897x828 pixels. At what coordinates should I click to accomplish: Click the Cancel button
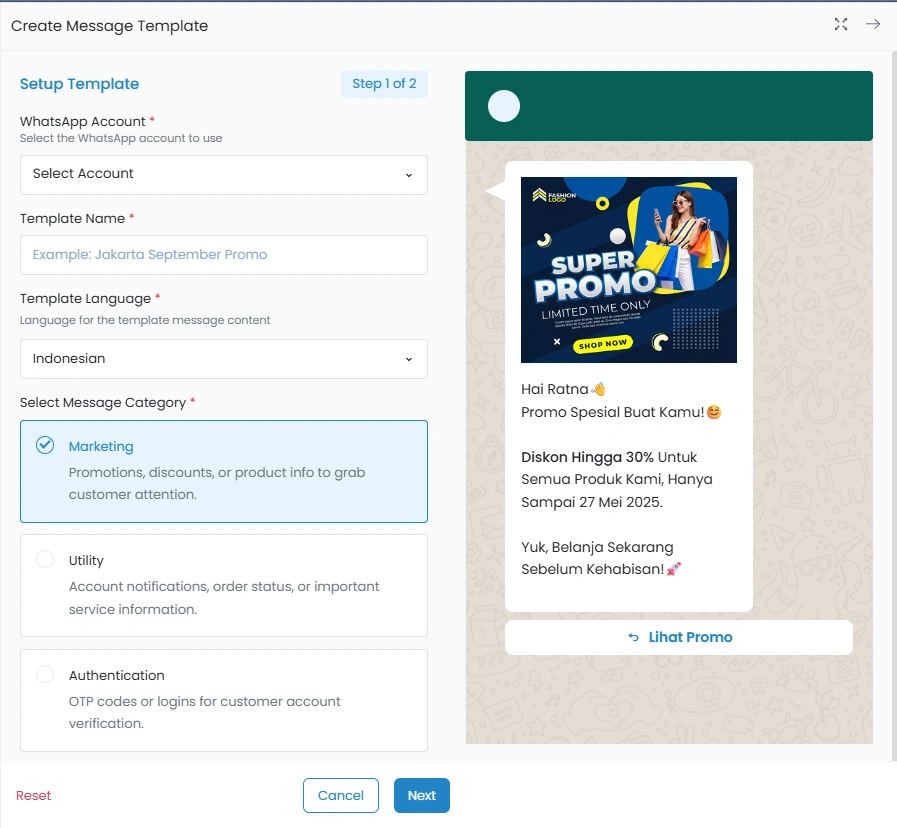tap(341, 795)
